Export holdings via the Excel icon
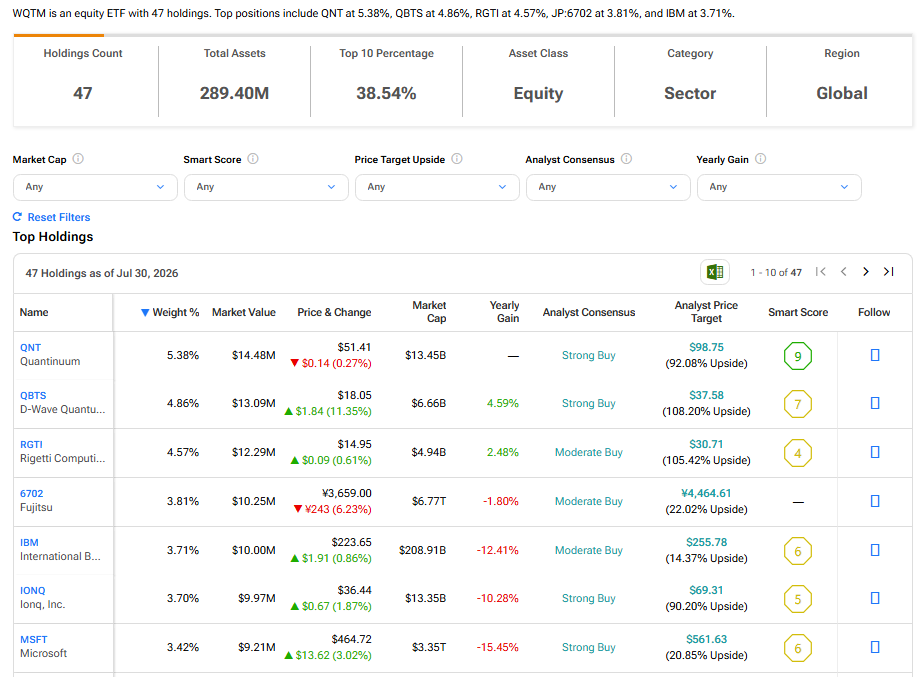The width and height of the screenshot is (924, 677). coord(715,272)
